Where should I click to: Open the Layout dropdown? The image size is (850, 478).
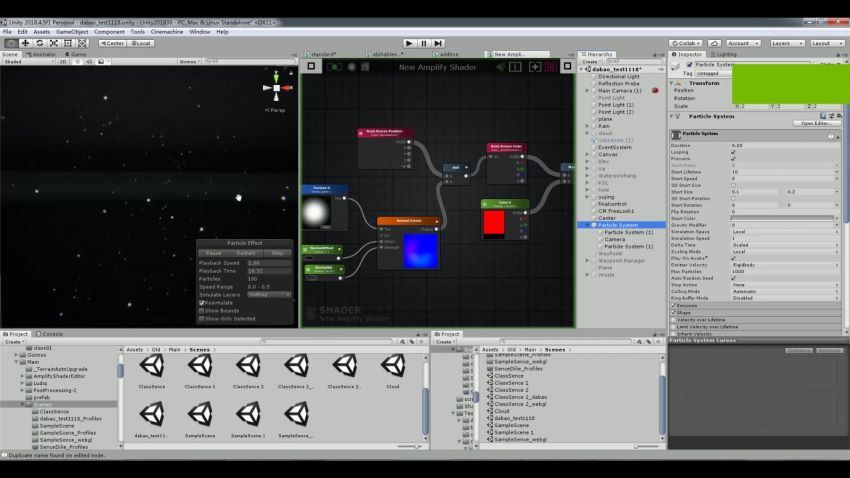[x=826, y=43]
